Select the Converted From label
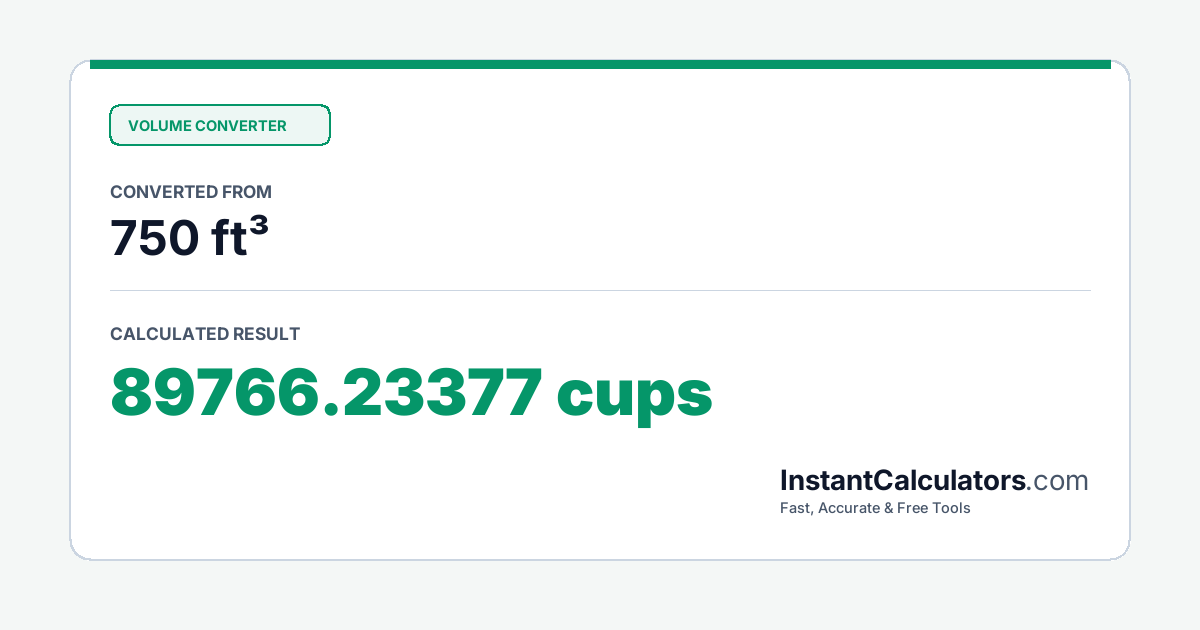 [x=191, y=192]
